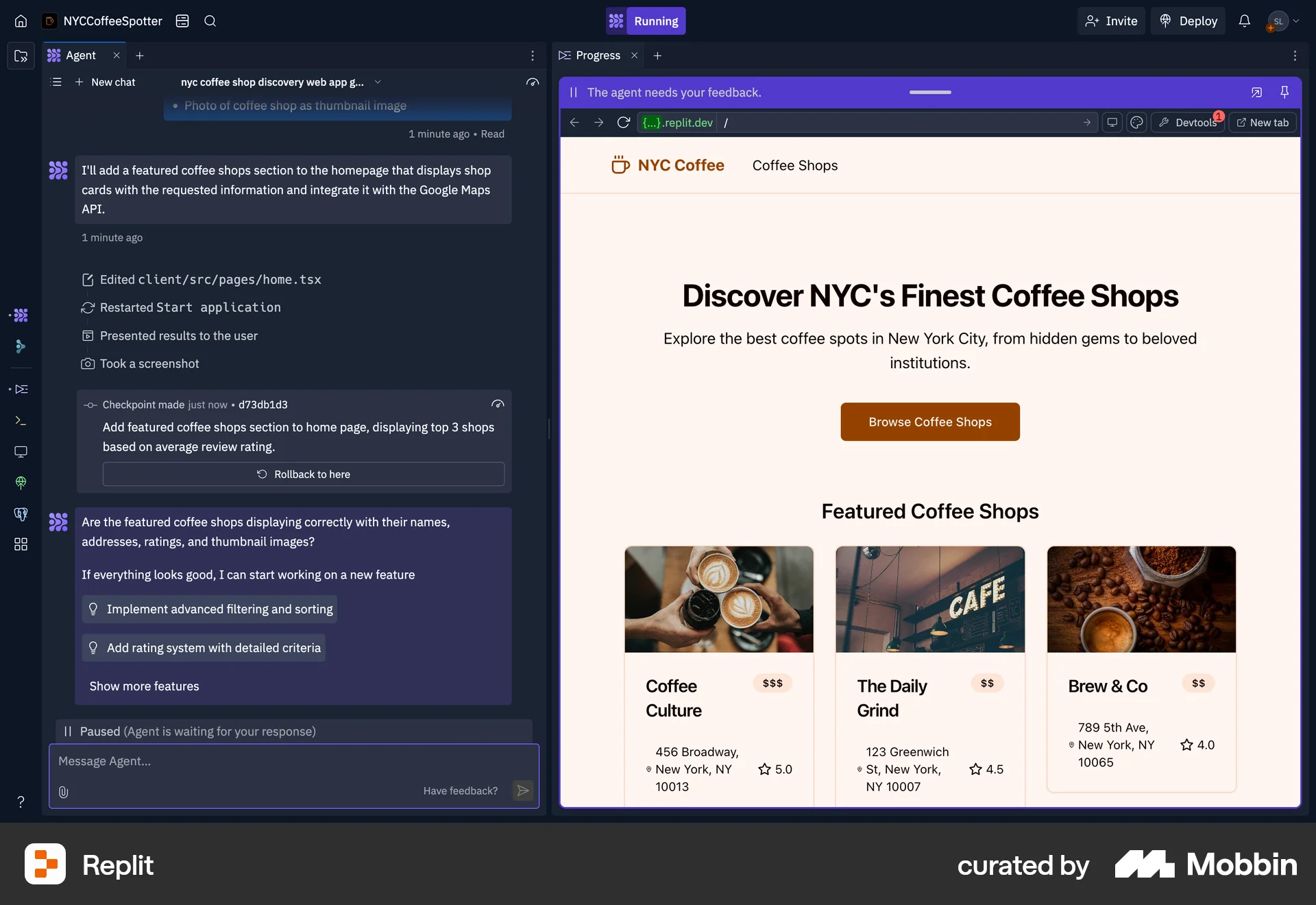Pin the webview preview panel
The height and width of the screenshot is (905, 1316).
point(1284,92)
